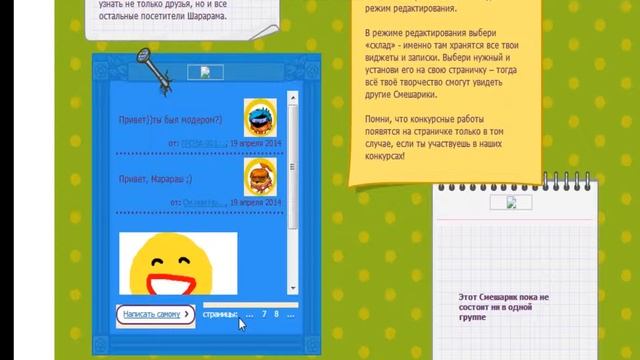
Task: Go to guestbook page 7
Action: (264, 314)
